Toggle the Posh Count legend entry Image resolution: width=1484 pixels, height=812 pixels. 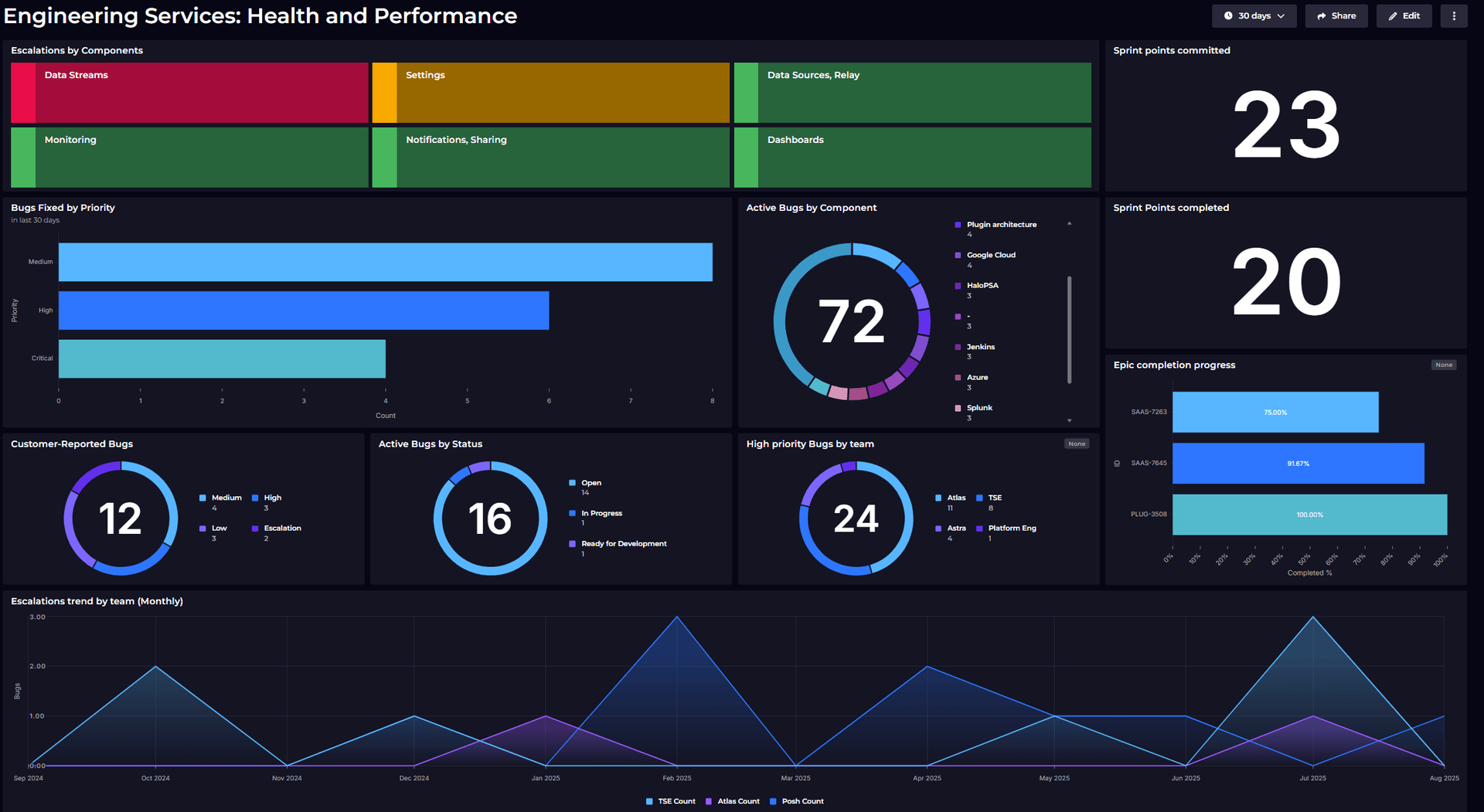click(x=796, y=801)
